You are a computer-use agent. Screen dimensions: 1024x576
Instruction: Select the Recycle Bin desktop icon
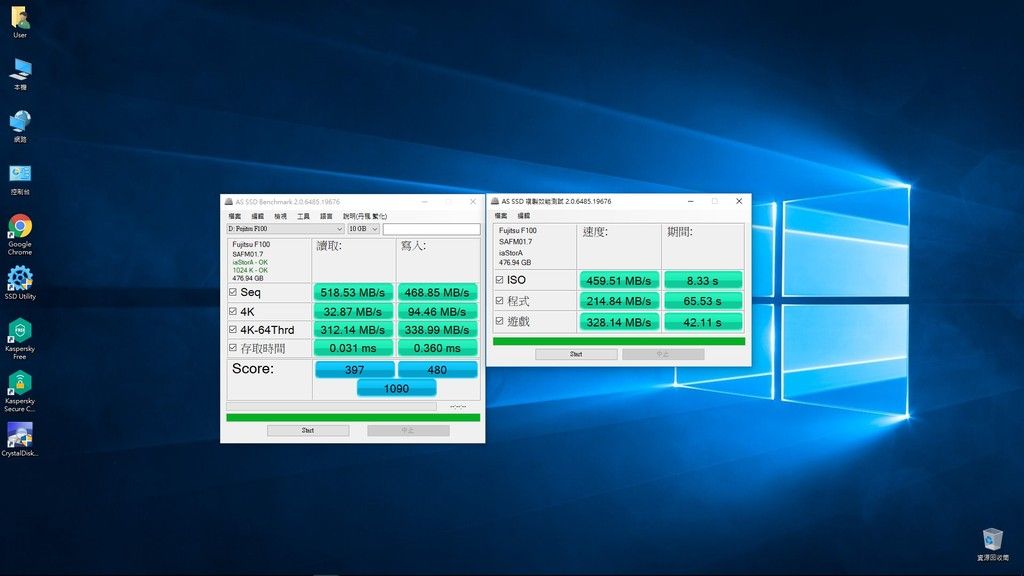click(993, 544)
